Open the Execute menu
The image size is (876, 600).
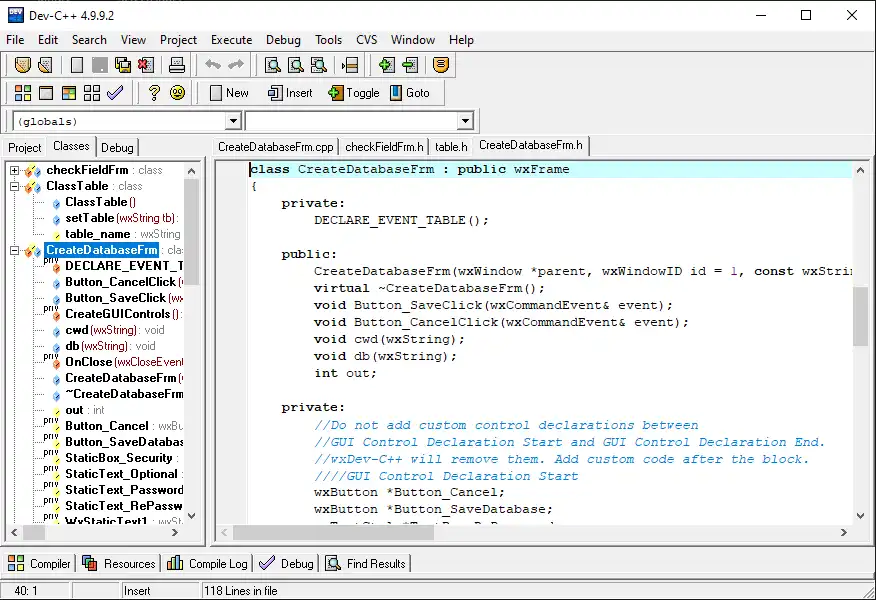[x=231, y=40]
